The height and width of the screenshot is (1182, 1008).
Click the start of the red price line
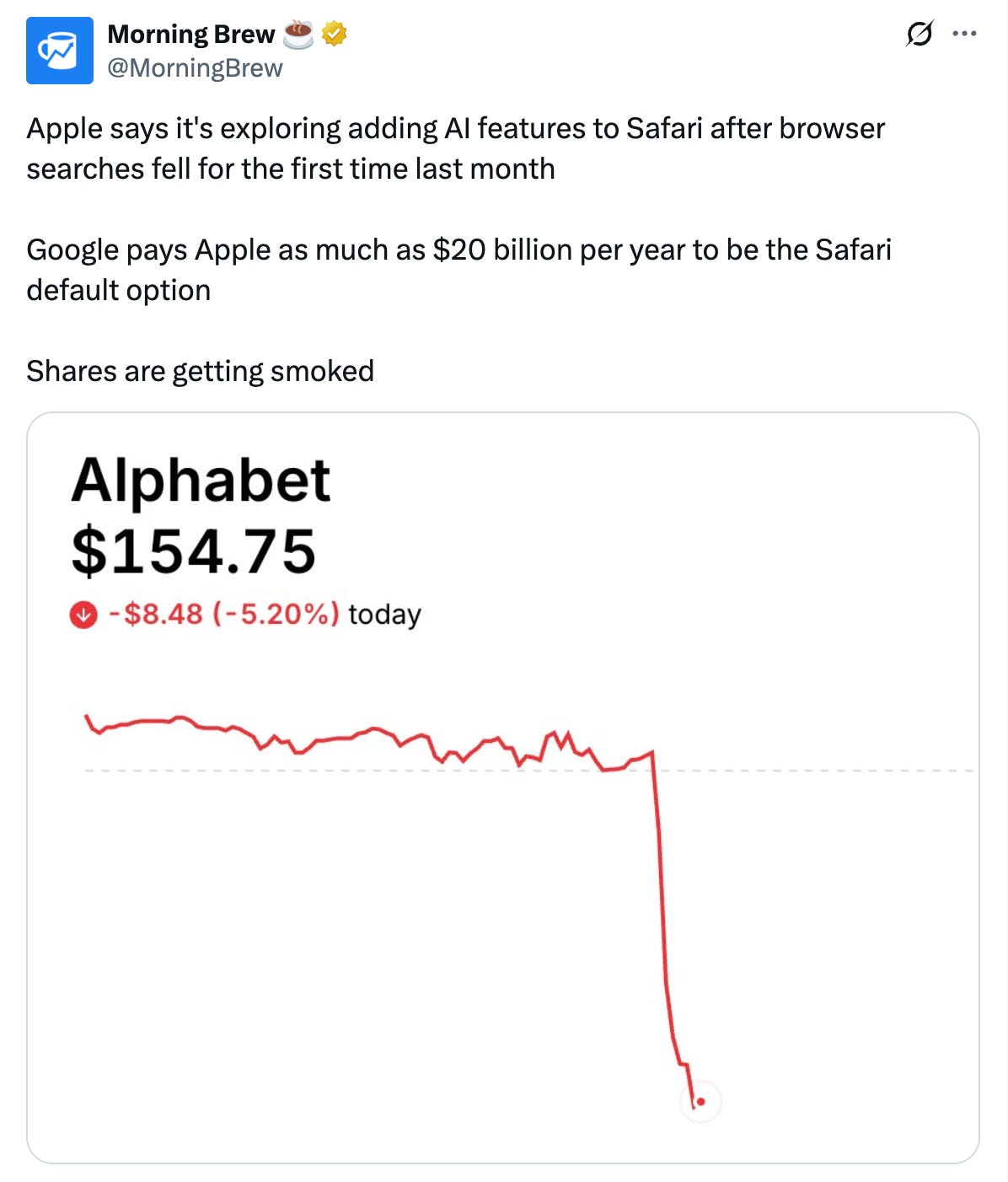[x=87, y=717]
